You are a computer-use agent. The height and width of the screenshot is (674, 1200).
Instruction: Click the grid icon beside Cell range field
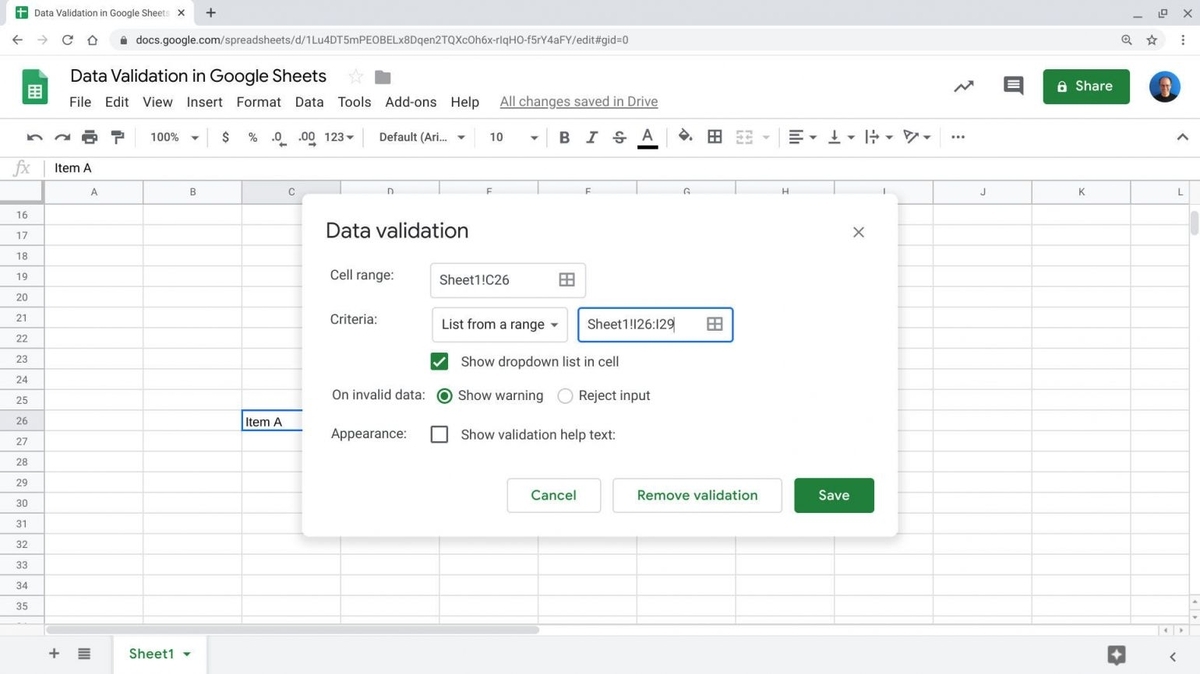coord(565,280)
